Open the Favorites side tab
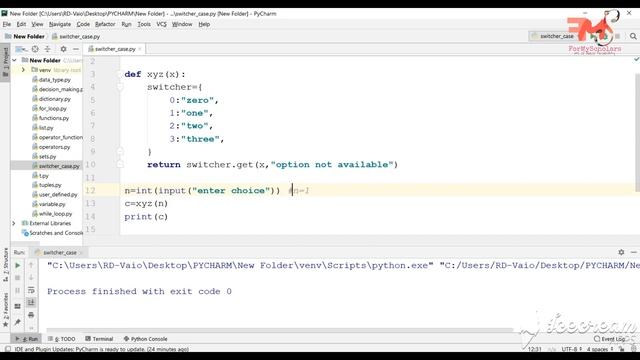 coord(5,309)
